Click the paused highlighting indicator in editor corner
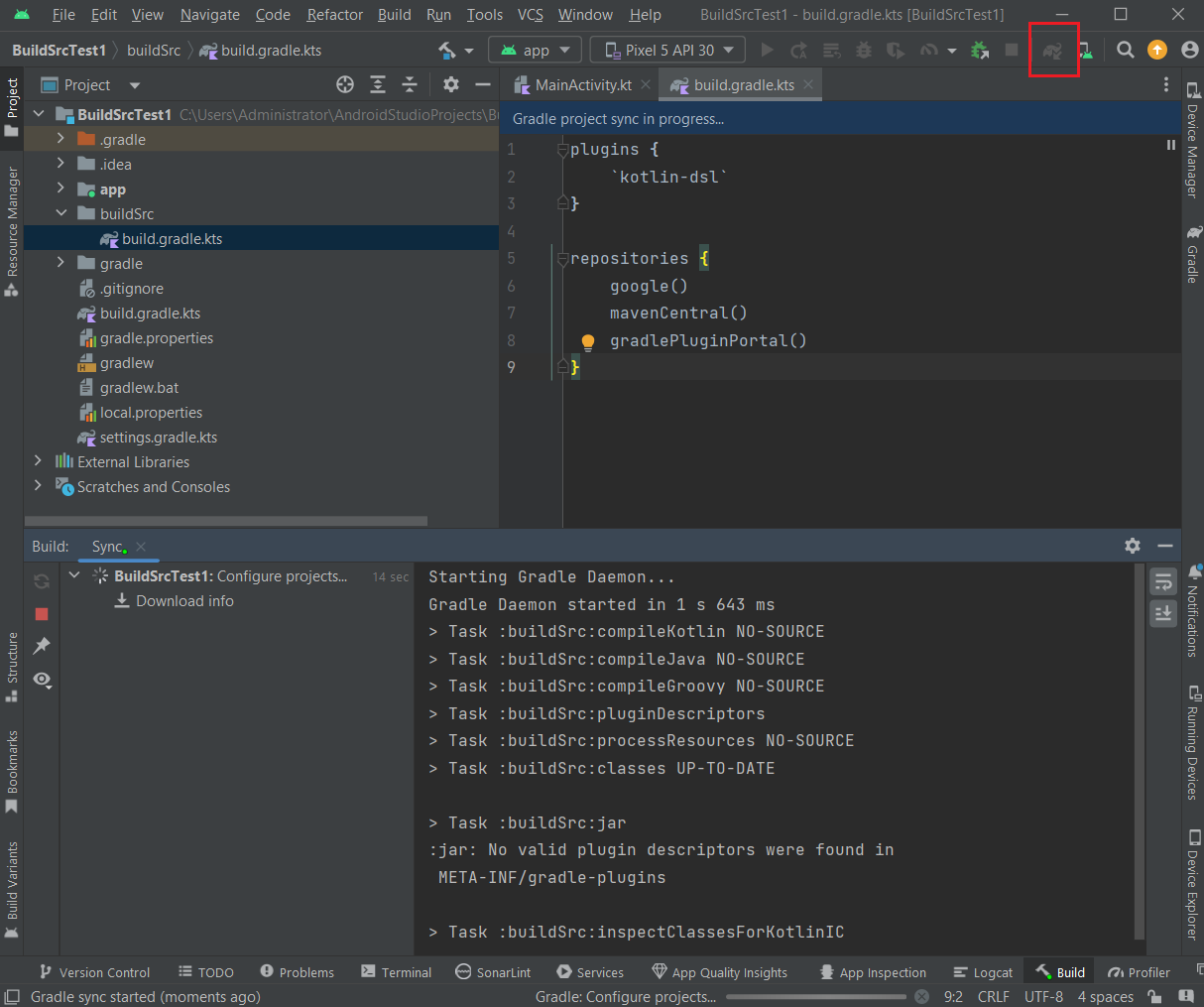 pos(1170,145)
